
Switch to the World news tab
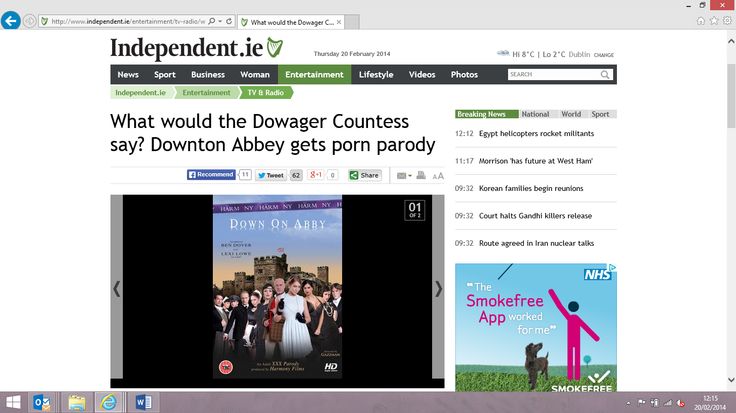pyautogui.click(x=571, y=114)
